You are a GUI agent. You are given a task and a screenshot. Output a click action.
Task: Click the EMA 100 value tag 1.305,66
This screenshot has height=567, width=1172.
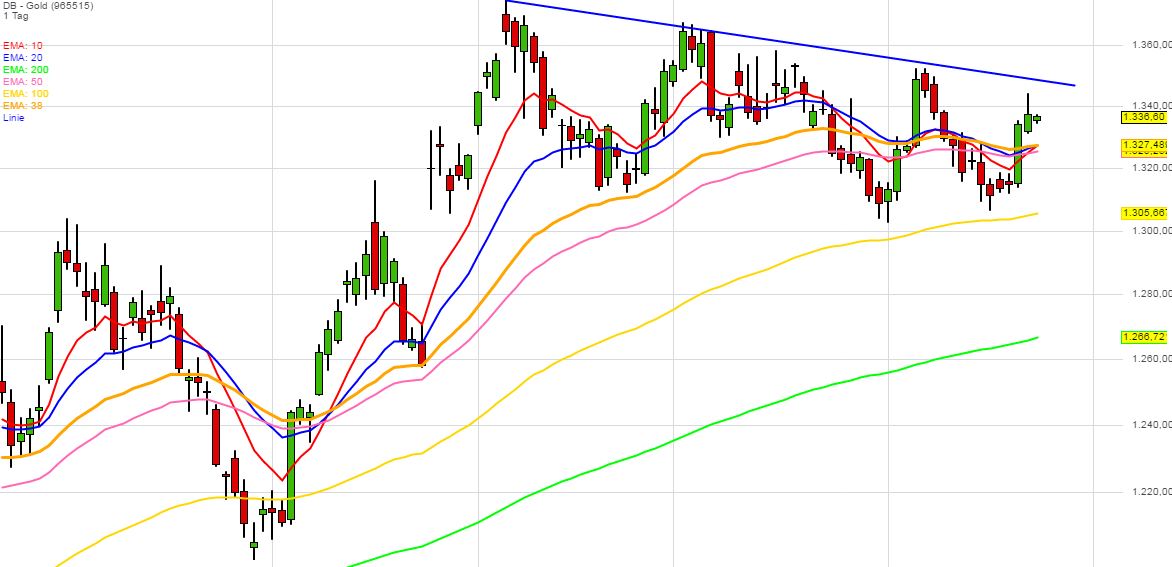pyautogui.click(x=1144, y=214)
